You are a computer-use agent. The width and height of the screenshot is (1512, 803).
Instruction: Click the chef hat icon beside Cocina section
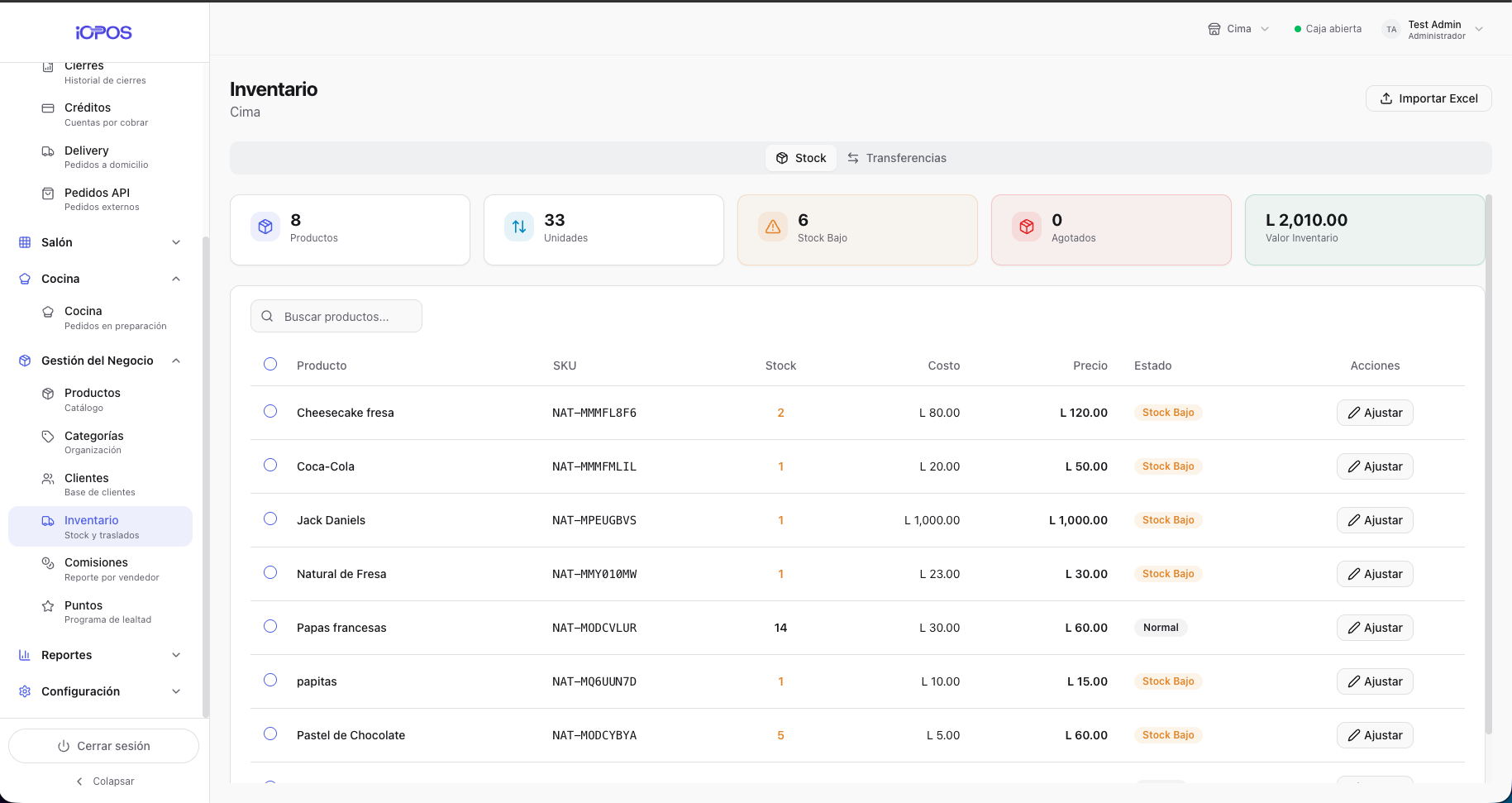click(x=25, y=279)
